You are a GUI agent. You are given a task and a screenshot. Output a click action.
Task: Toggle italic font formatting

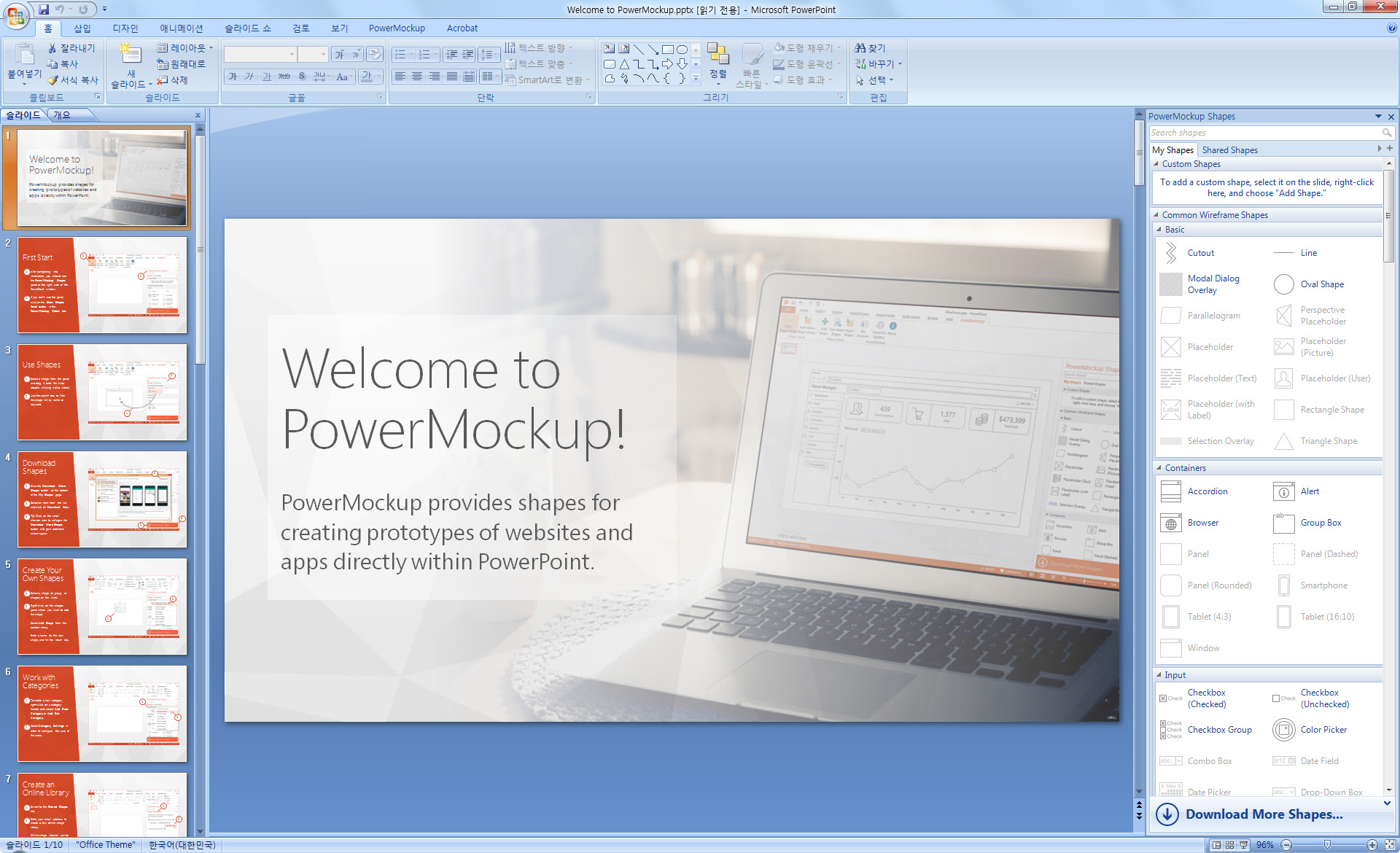tap(249, 77)
